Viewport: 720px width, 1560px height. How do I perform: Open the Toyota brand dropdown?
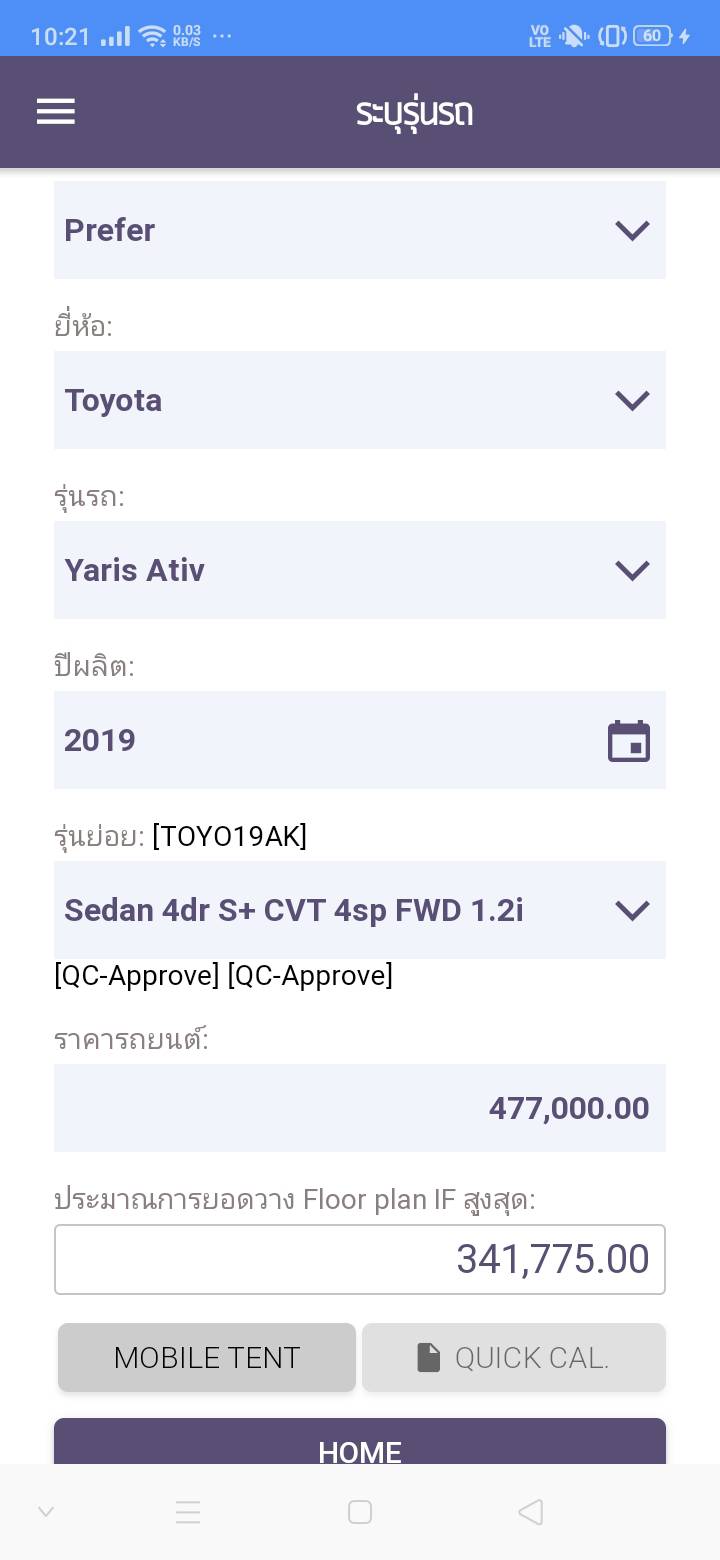[360, 400]
